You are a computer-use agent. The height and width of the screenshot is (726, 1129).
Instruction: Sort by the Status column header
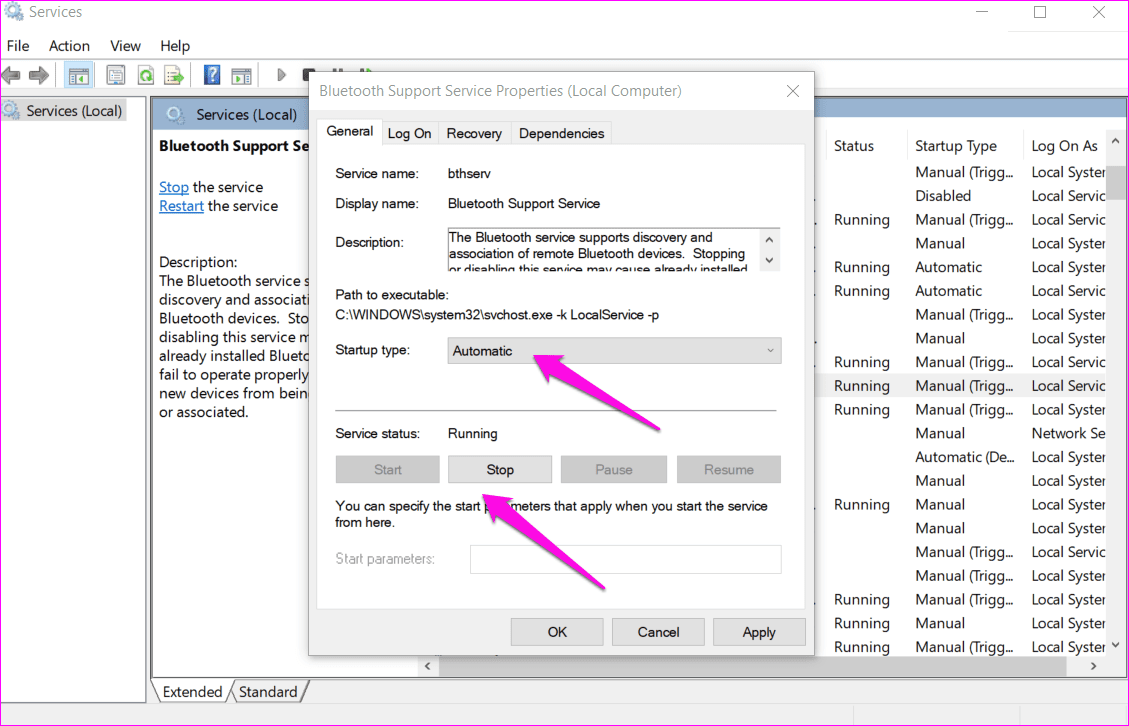point(854,146)
